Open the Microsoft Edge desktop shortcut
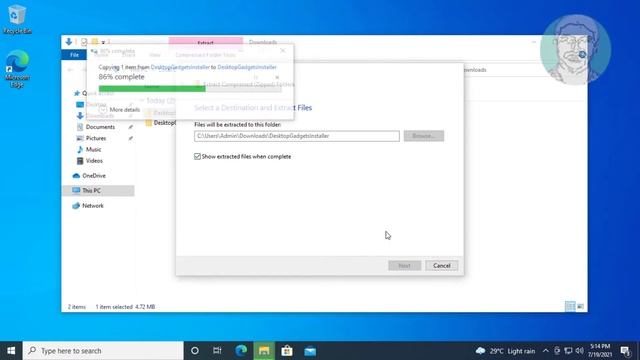 [17, 69]
